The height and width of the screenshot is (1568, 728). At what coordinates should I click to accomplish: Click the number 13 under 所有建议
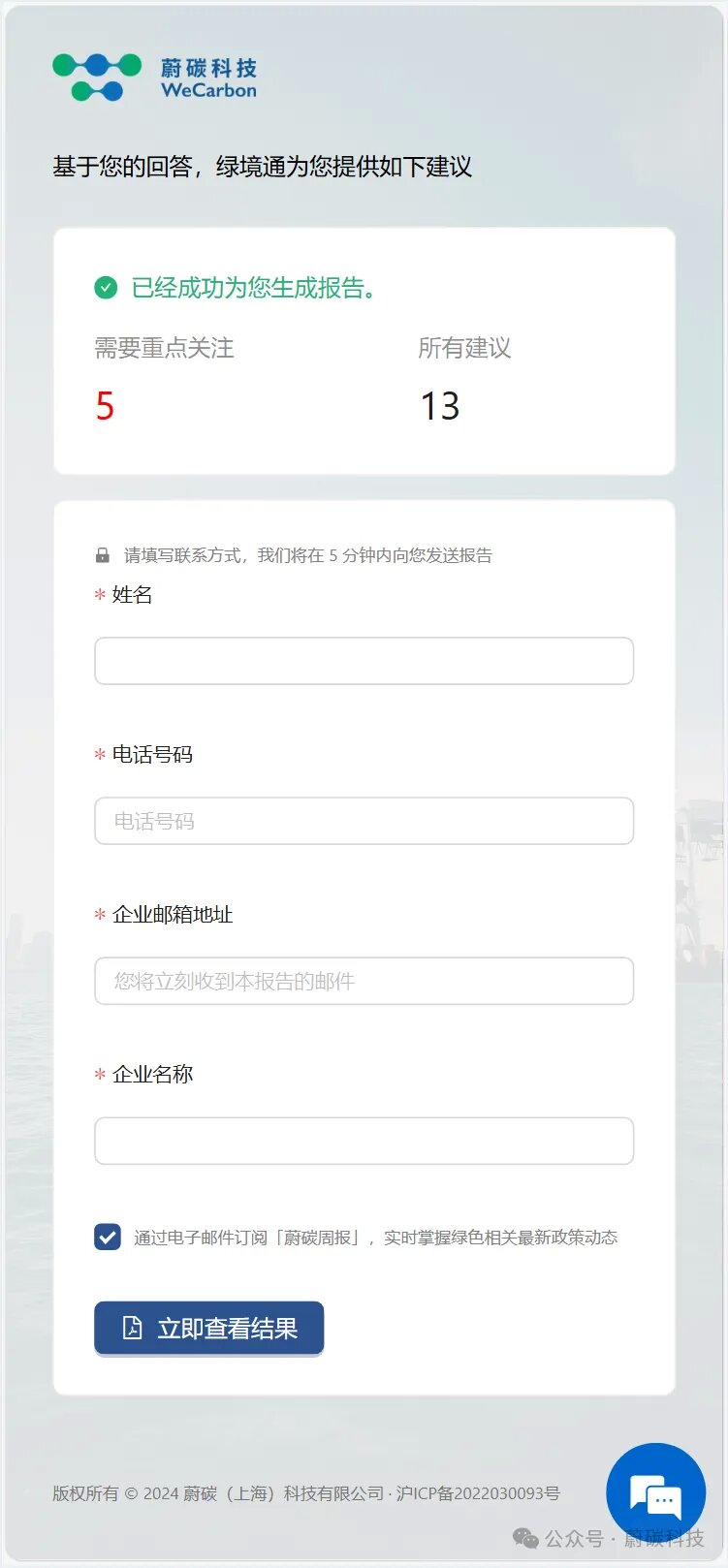(440, 406)
